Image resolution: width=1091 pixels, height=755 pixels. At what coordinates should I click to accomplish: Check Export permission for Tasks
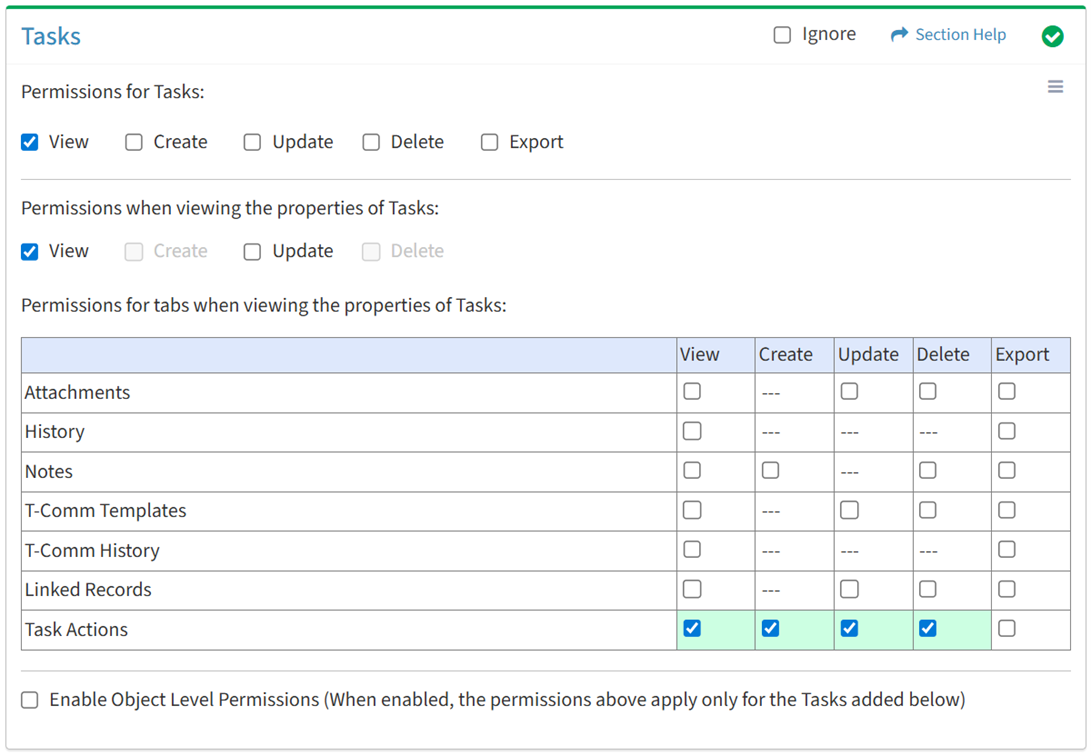489,142
